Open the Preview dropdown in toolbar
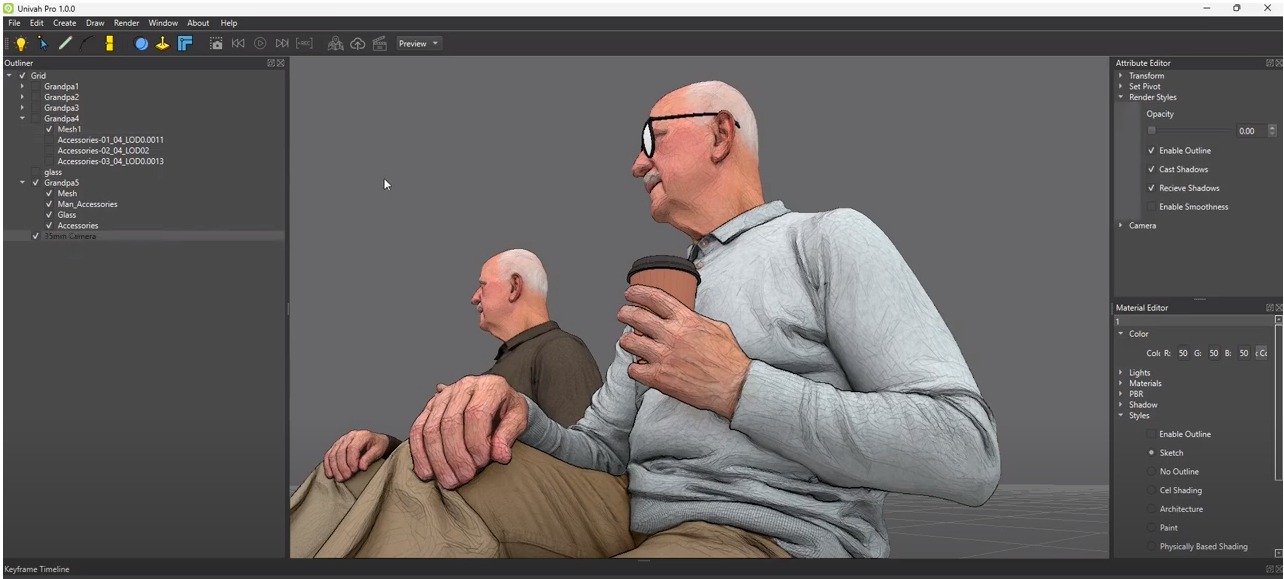 coord(419,44)
